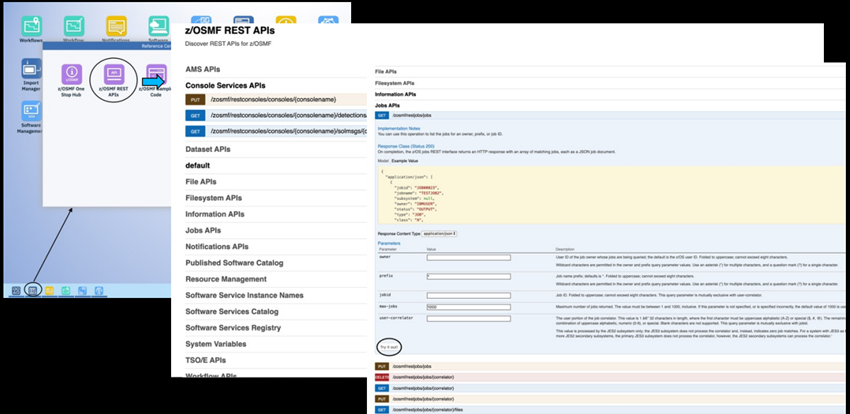Viewport: 850px width, 414px height.
Task: Switch to the Example Value tab
Action: pos(405,161)
